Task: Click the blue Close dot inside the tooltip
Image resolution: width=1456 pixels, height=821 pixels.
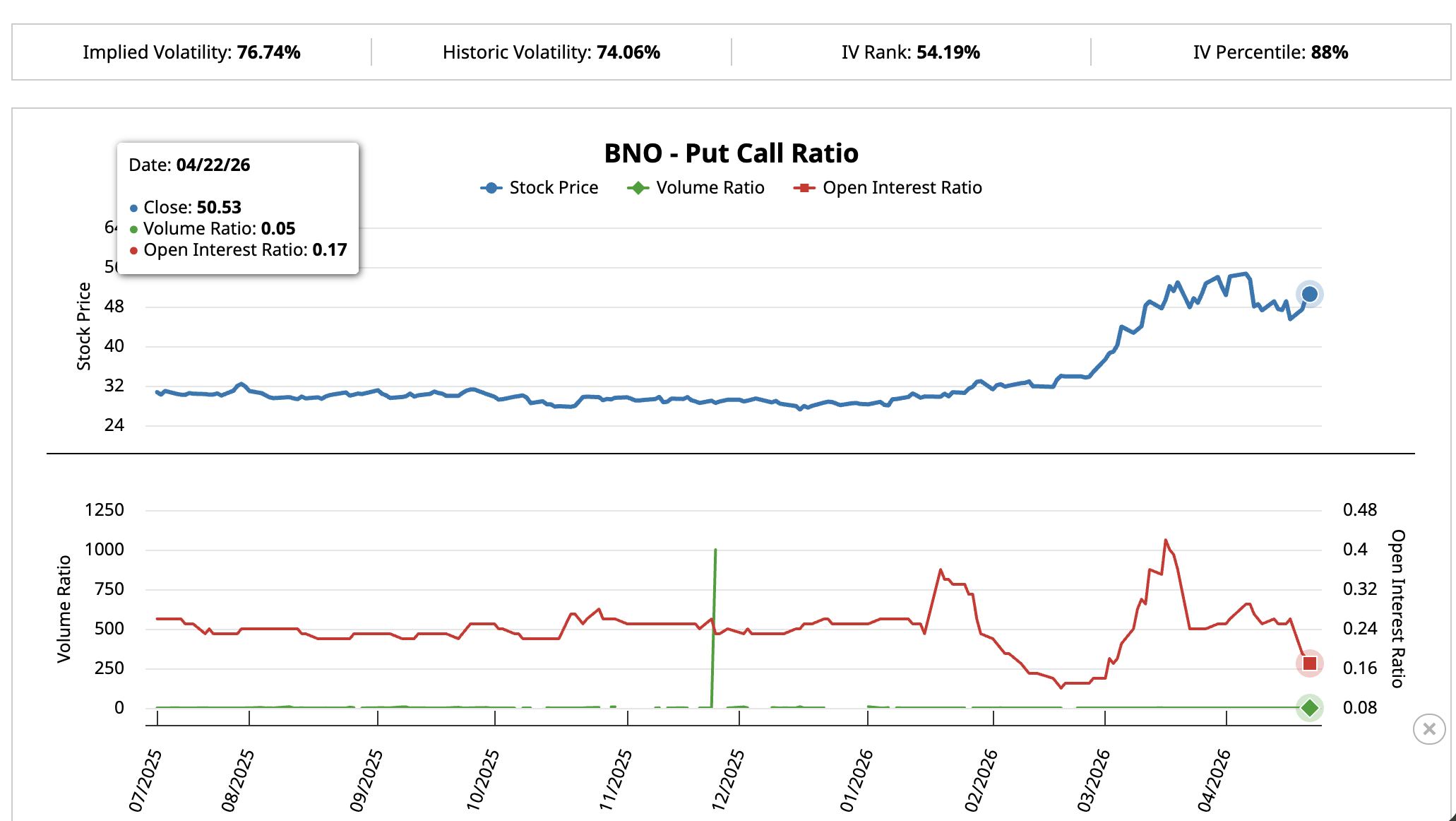Action: 134,208
